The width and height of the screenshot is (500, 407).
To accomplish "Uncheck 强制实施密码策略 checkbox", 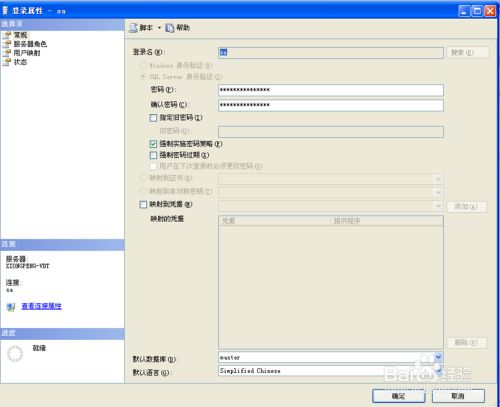I will (153, 144).
